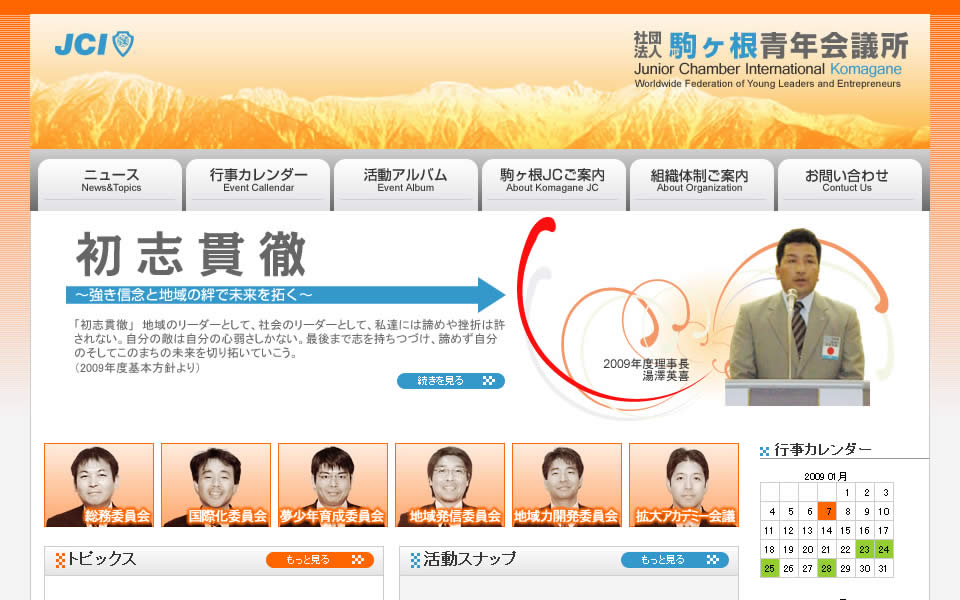This screenshot has height=600, width=960.
Task: Click the blue icon beside 活動スナップ heading
Action: click(x=415, y=560)
